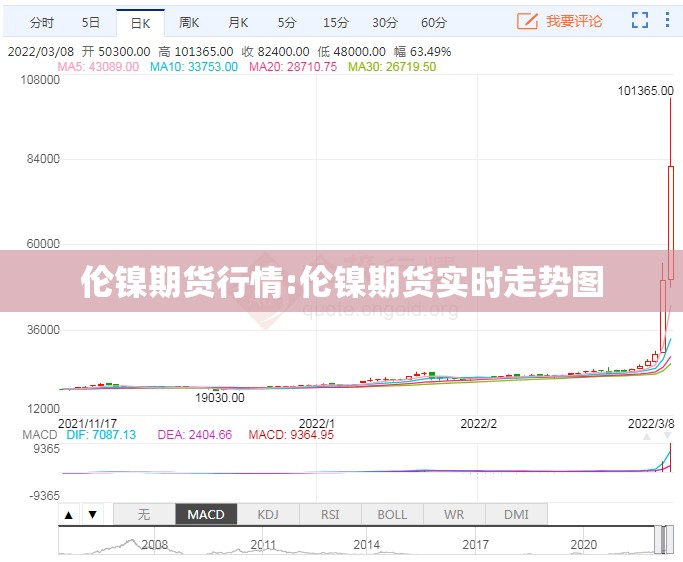Select the 日K daily candlestick tab
This screenshot has width=683, height=562.
(x=140, y=23)
